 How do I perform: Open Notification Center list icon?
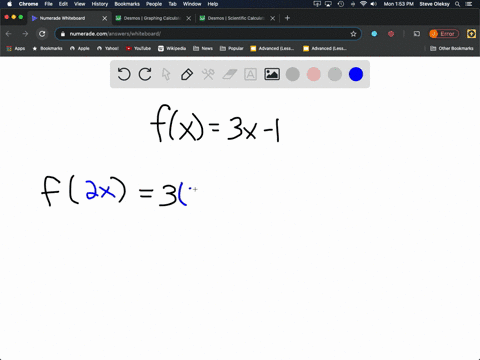point(470,4)
